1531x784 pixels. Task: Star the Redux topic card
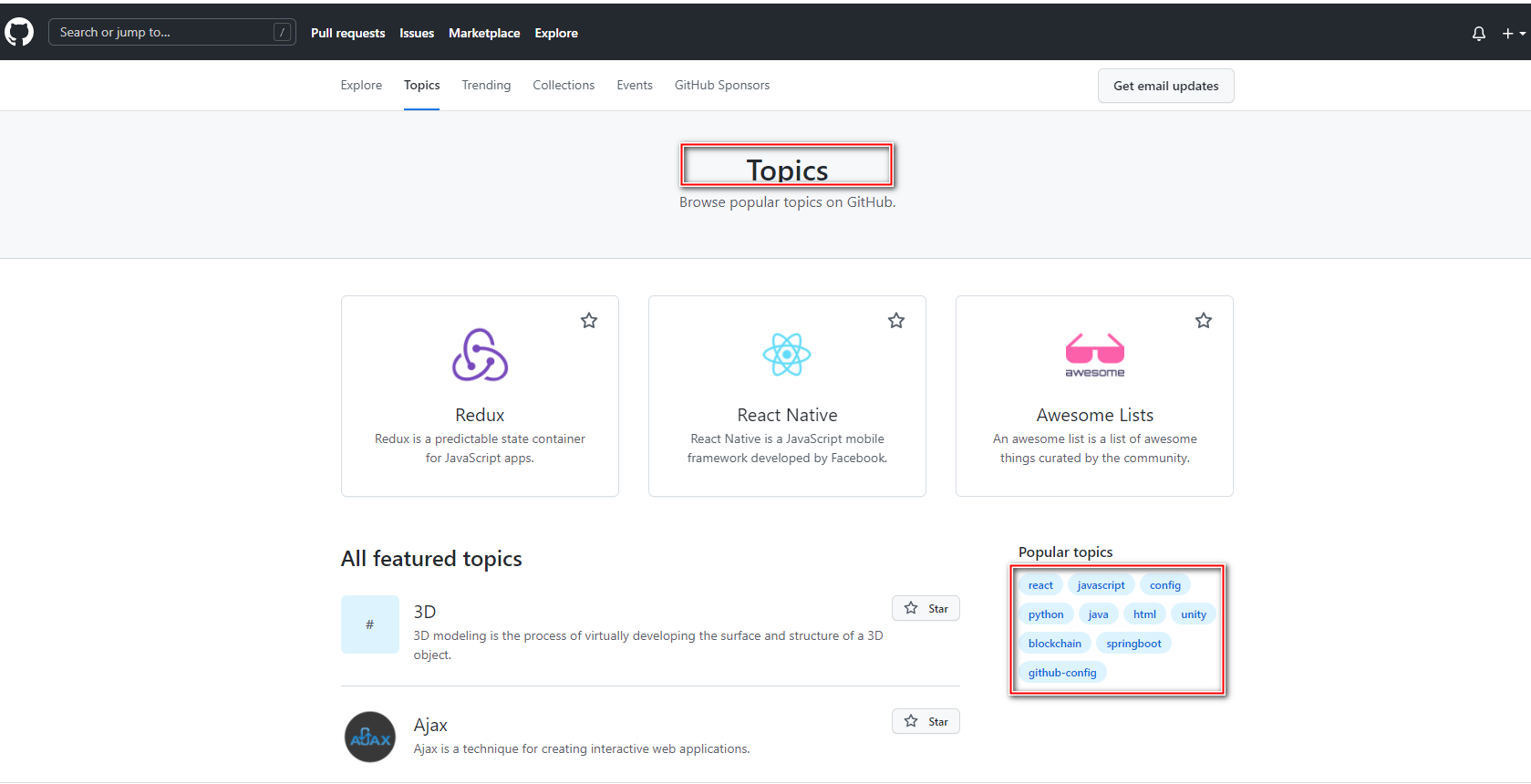pyautogui.click(x=589, y=320)
